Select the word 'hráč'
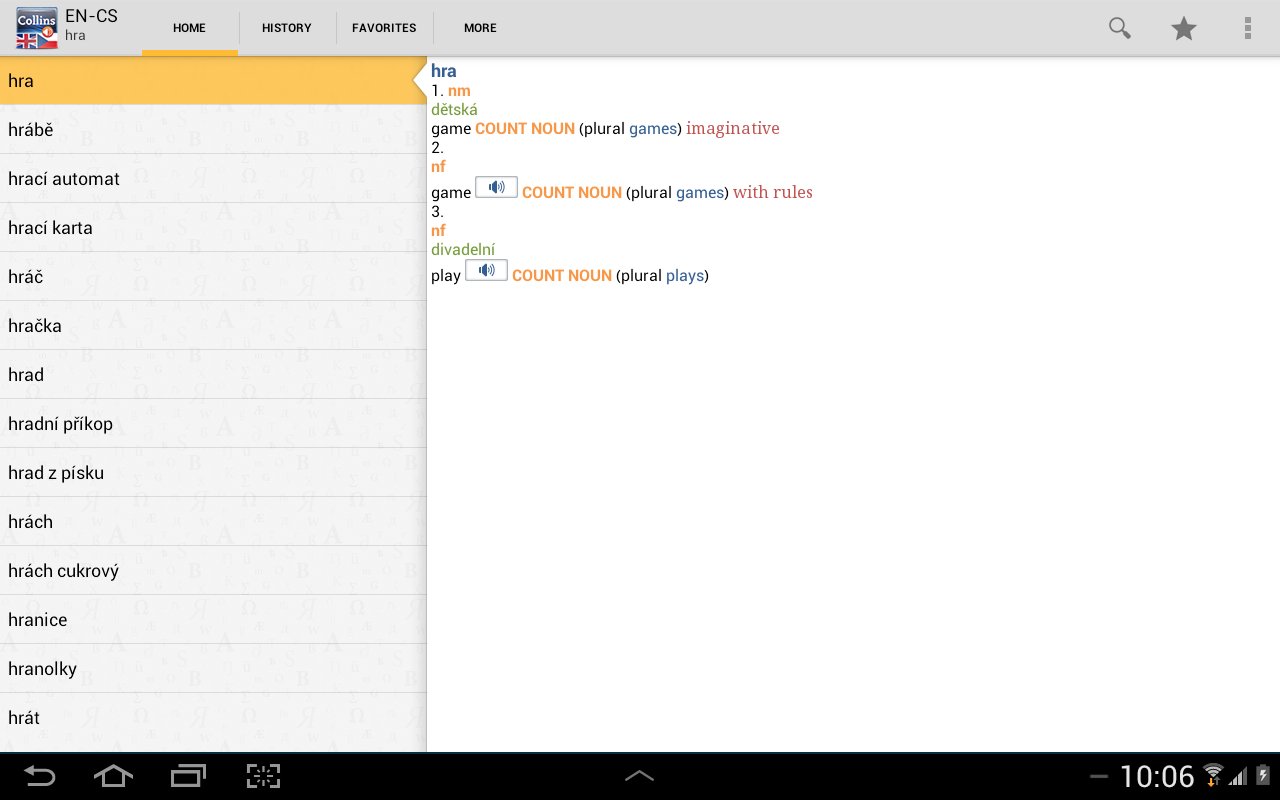This screenshot has height=800, width=1280. pos(213,277)
